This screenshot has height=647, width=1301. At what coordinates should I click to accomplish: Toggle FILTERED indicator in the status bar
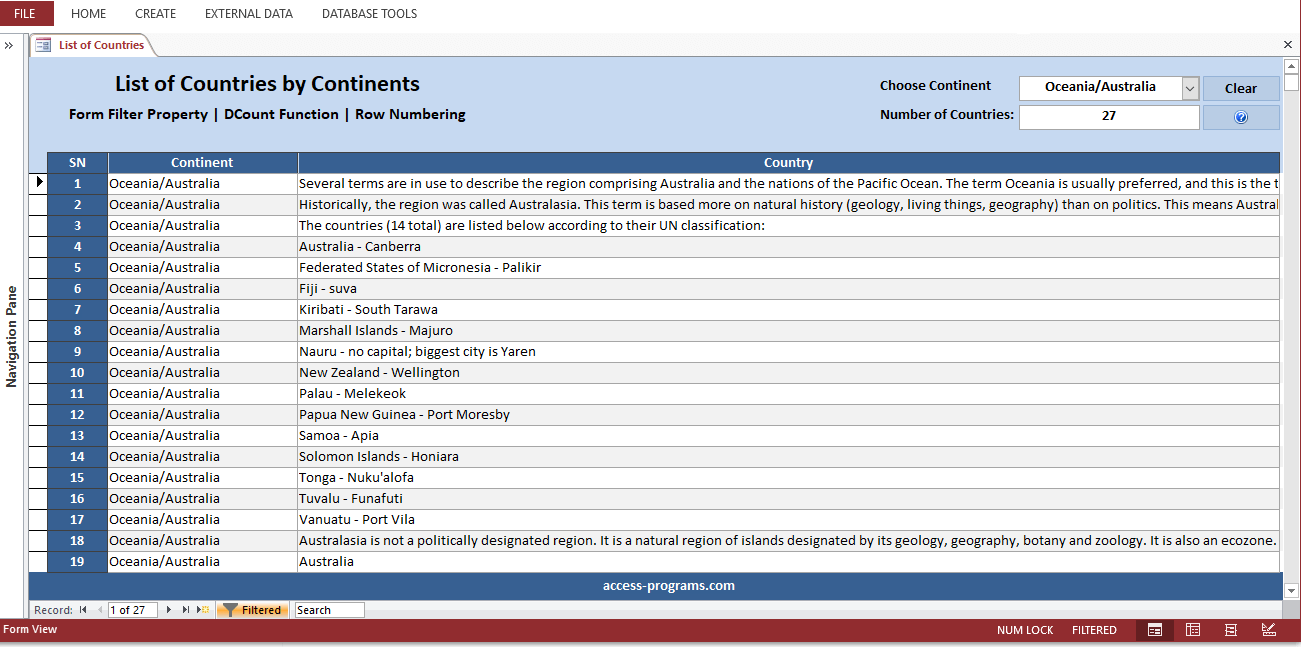(1094, 630)
